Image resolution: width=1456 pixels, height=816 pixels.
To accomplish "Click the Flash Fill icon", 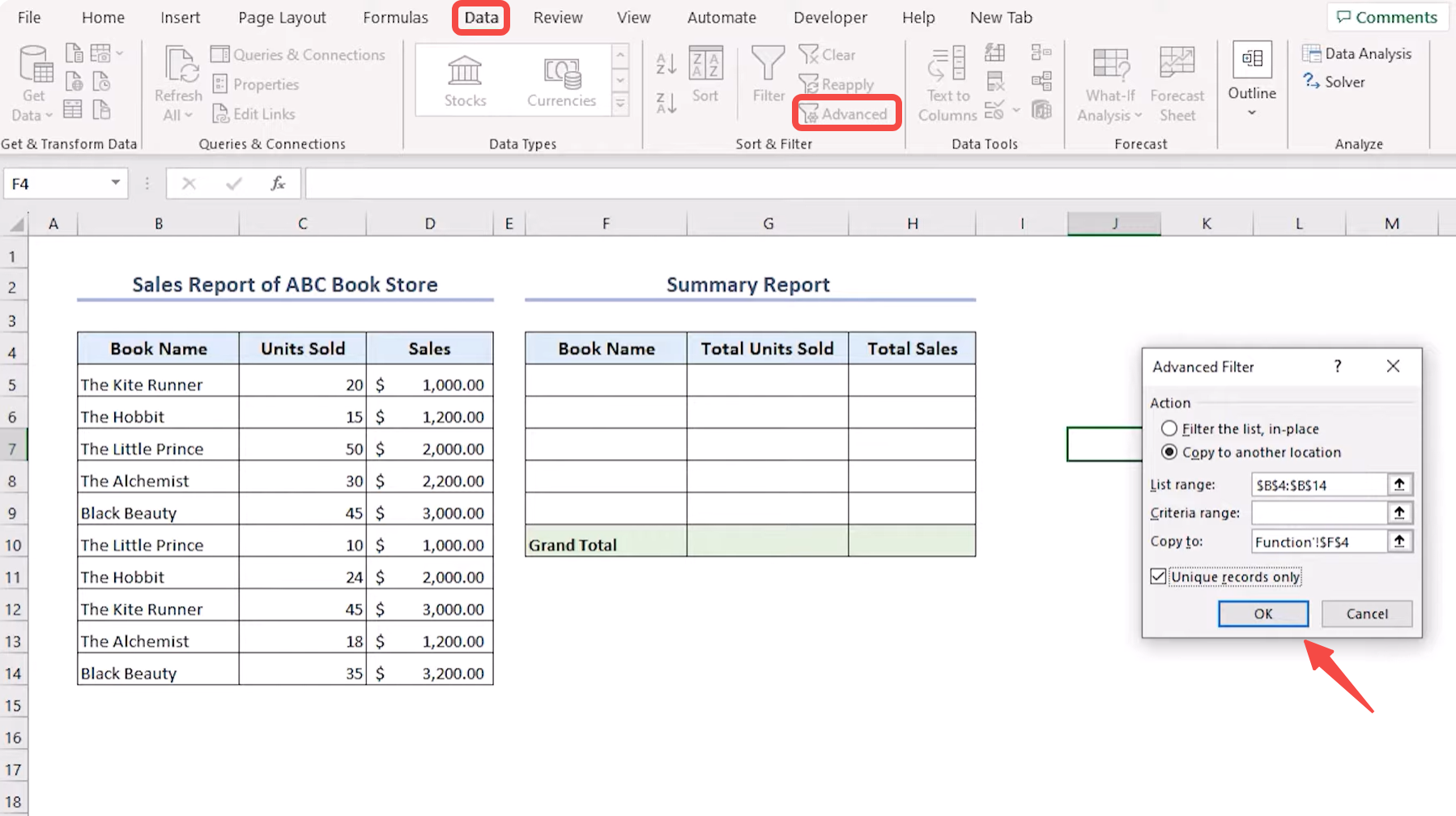I will [994, 53].
